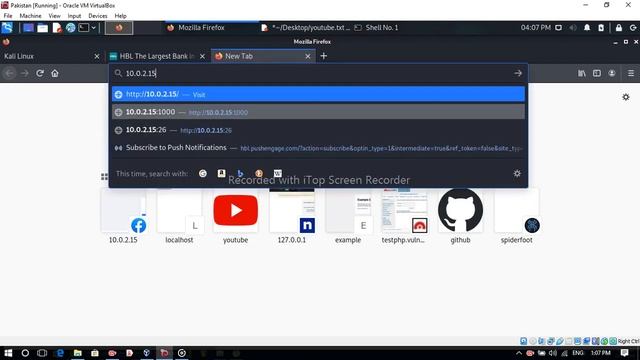Open VirtualBox Input menu
Image resolution: width=640 pixels, height=360 pixels.
[74, 16]
